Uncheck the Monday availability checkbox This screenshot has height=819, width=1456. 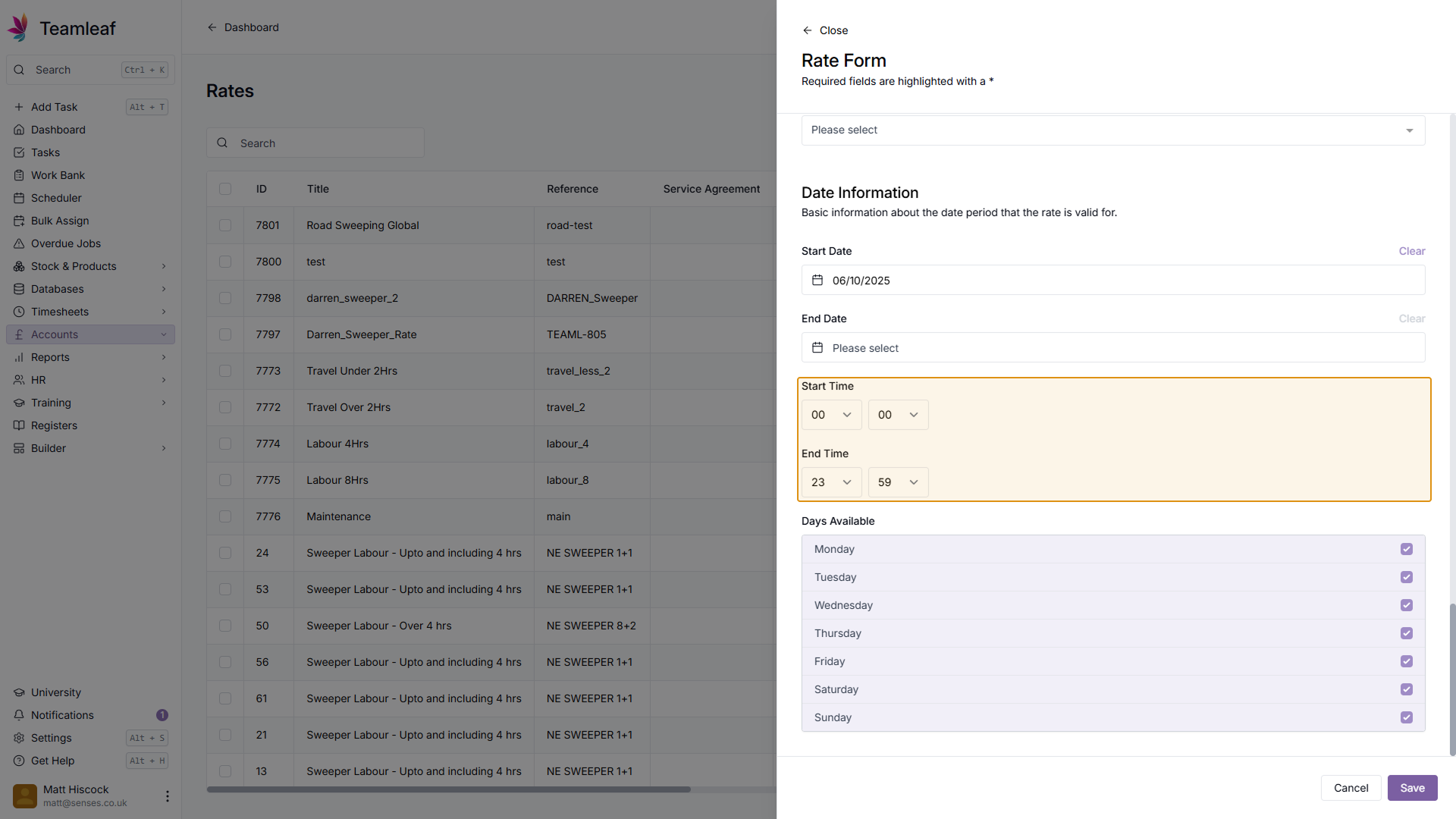[x=1407, y=549]
